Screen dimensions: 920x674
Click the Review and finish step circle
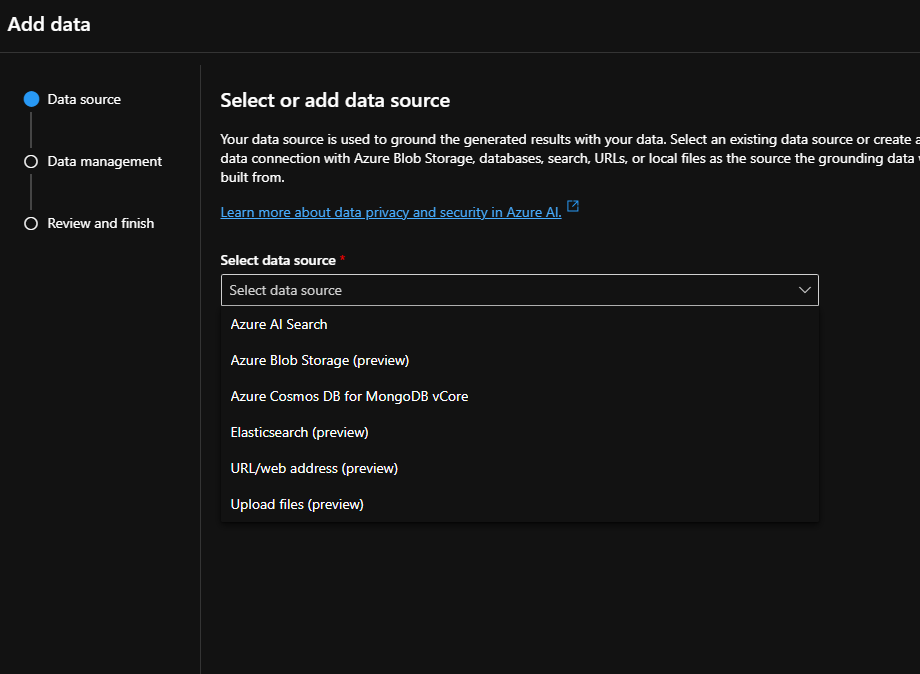[x=31, y=223]
